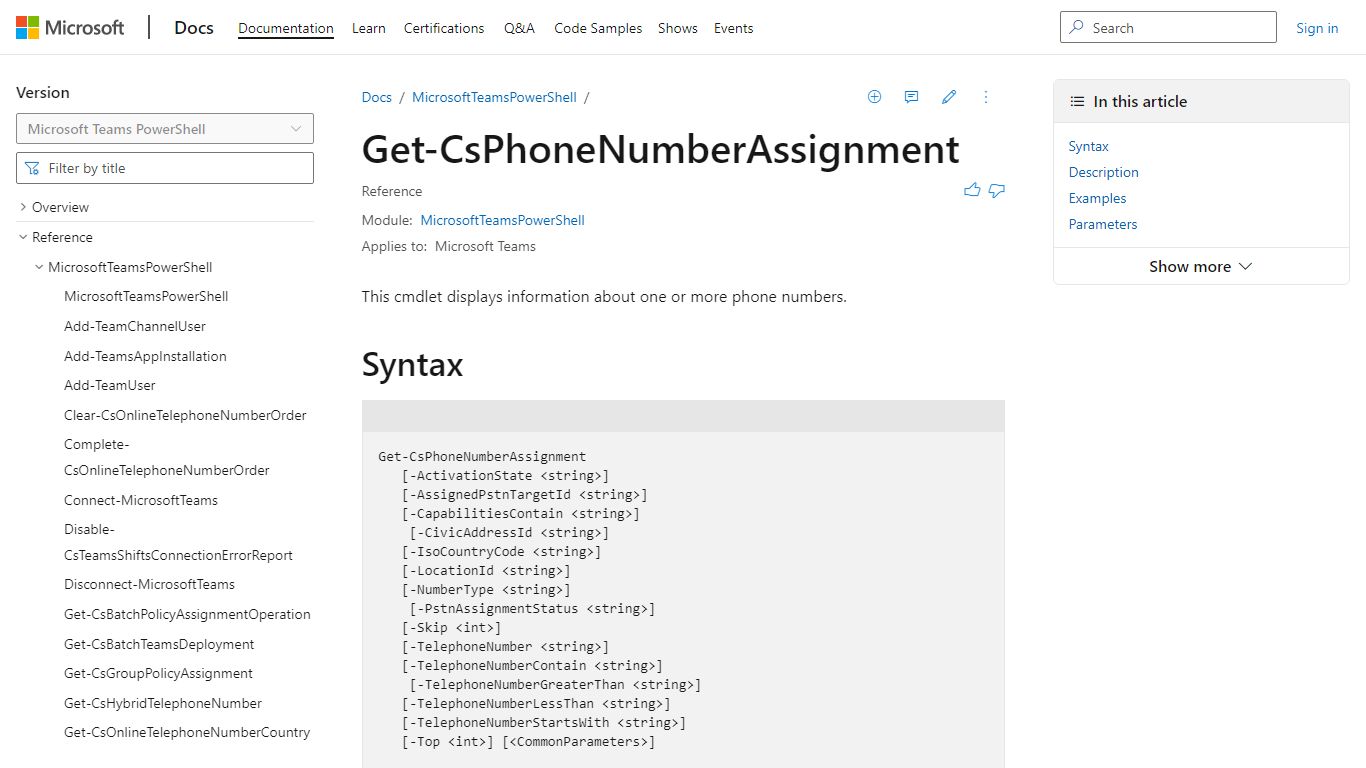The image size is (1366, 768).
Task: Click the -TelephoneNumberStartsWith parameter line
Action: coord(544,723)
